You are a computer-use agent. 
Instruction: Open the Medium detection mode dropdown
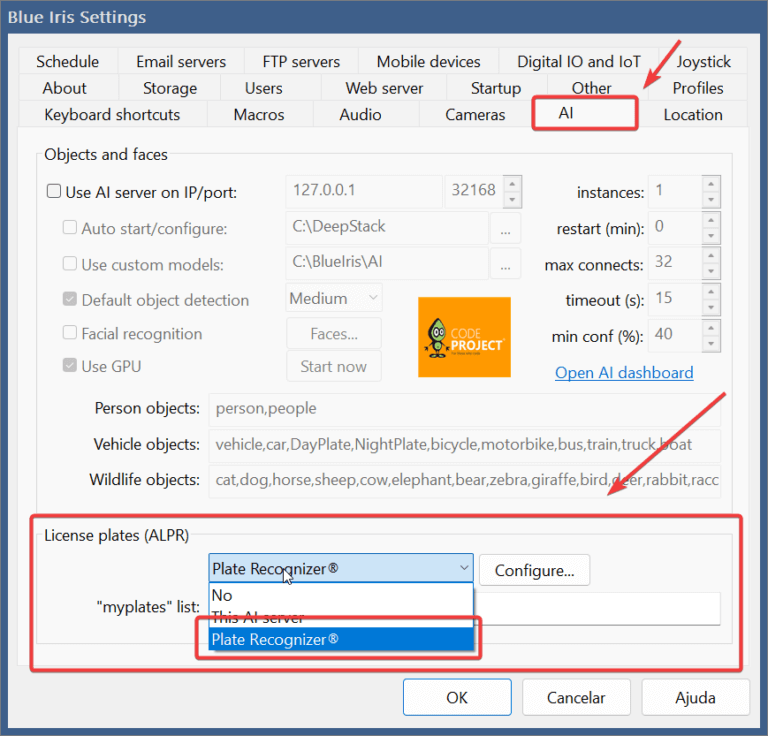334,298
